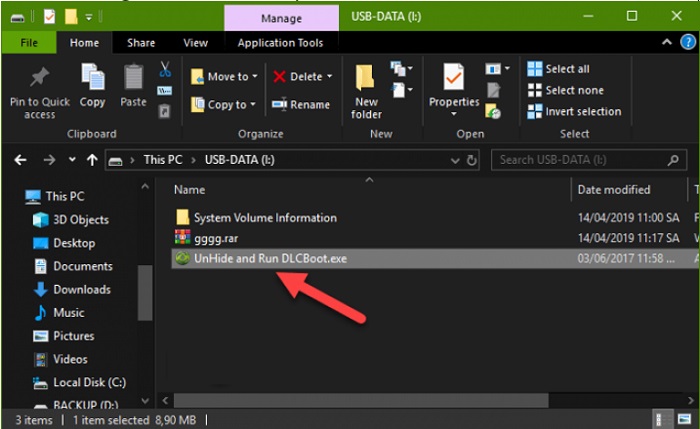Click the Refresh icon in address bar

[x=471, y=160]
